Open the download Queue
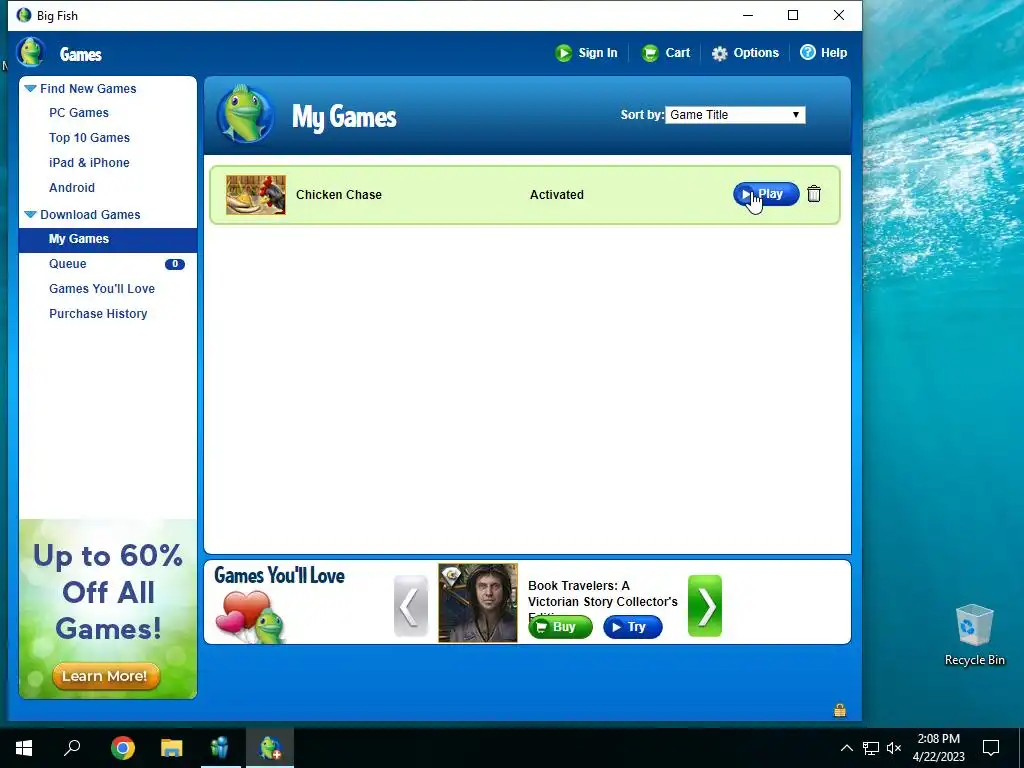The image size is (1024, 768). pos(68,264)
